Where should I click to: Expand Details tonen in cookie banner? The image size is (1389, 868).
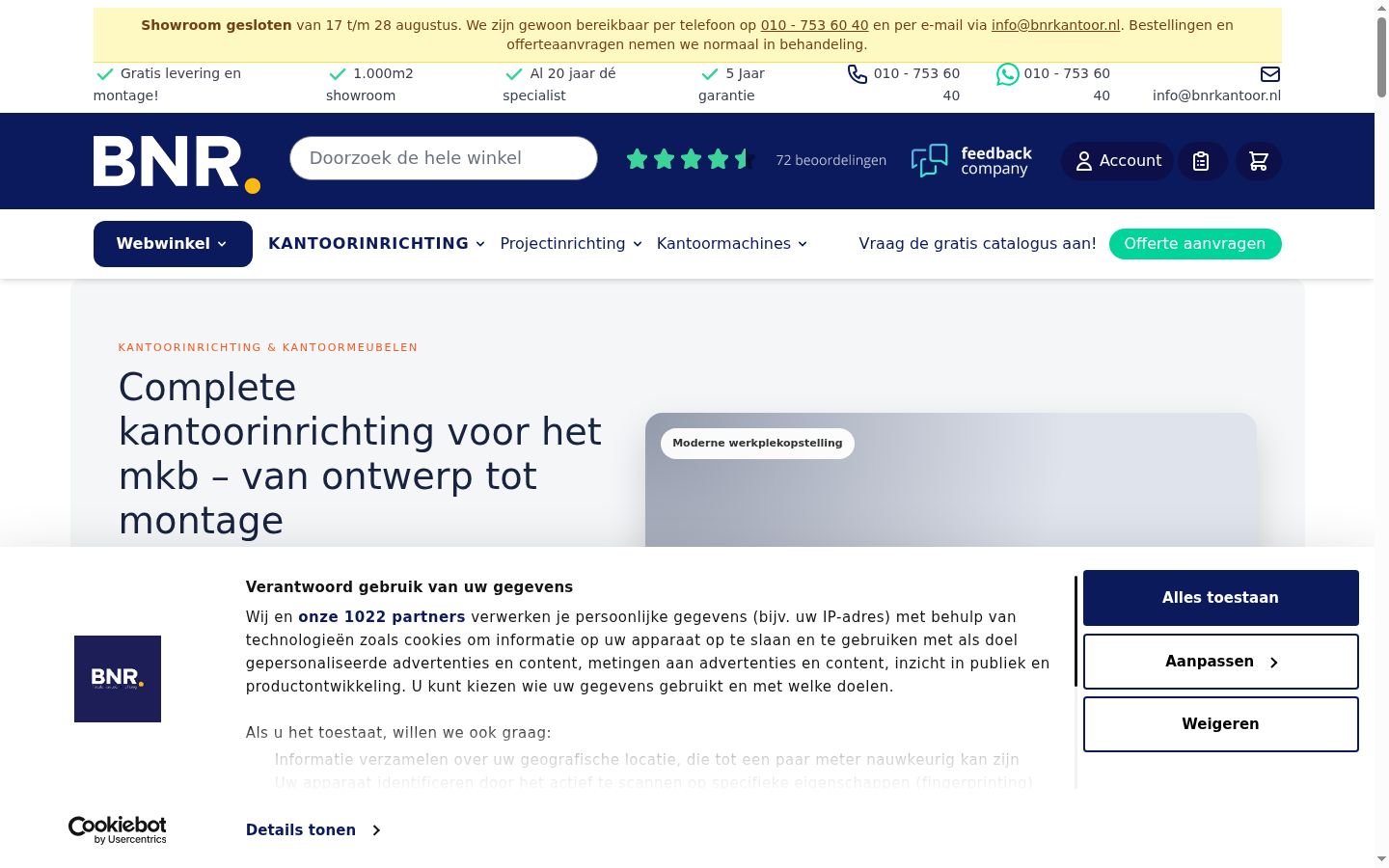tap(313, 830)
